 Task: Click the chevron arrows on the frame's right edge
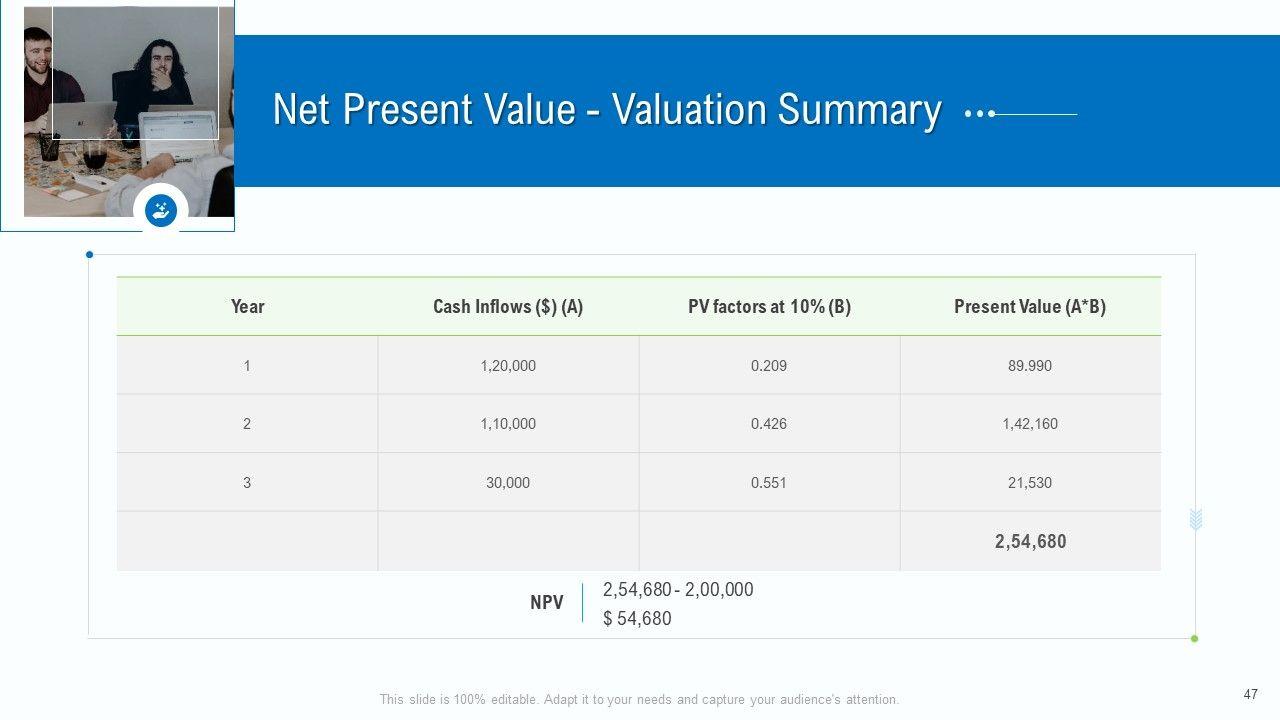coord(1195,519)
